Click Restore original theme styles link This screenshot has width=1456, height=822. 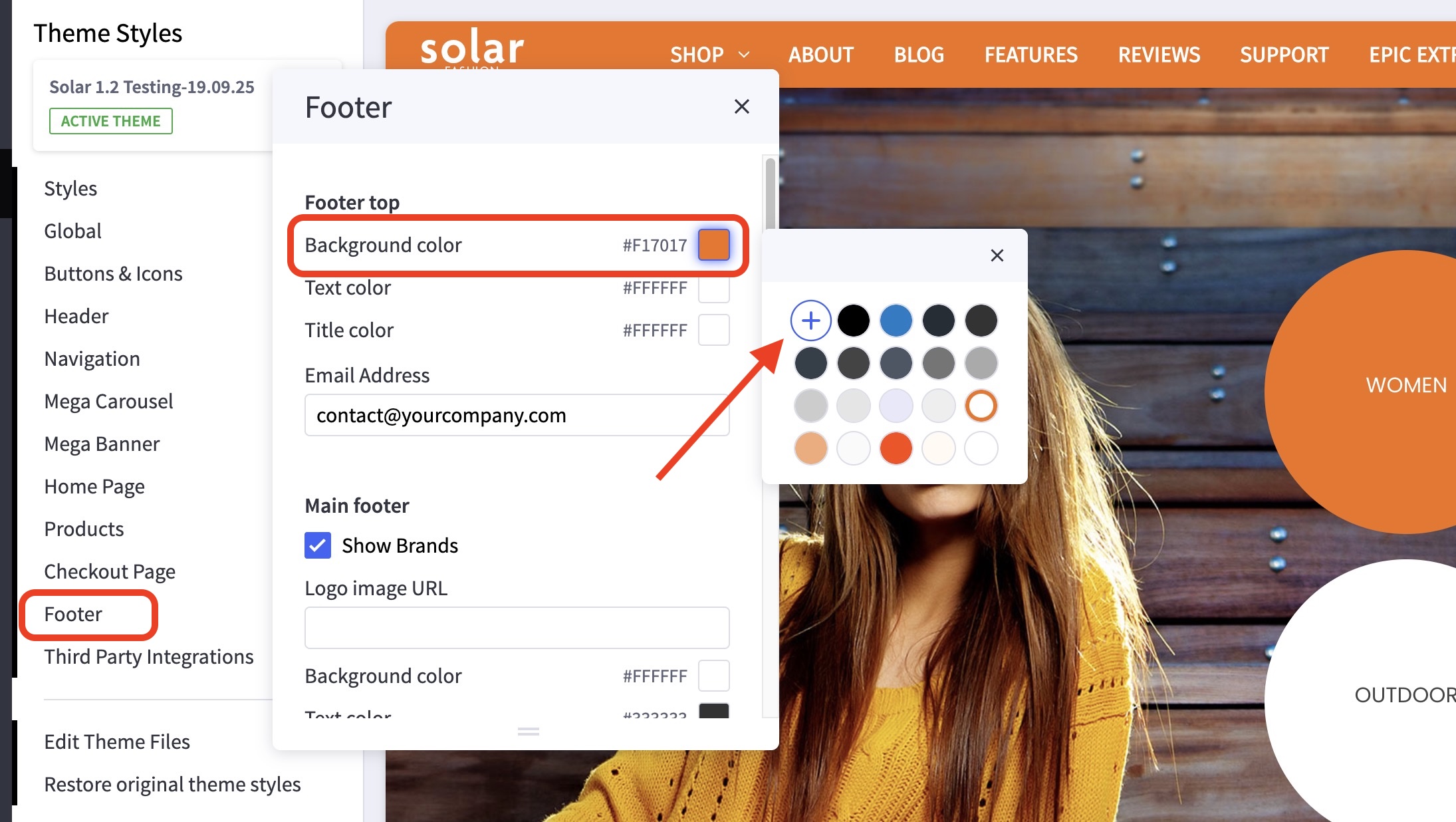click(x=172, y=784)
